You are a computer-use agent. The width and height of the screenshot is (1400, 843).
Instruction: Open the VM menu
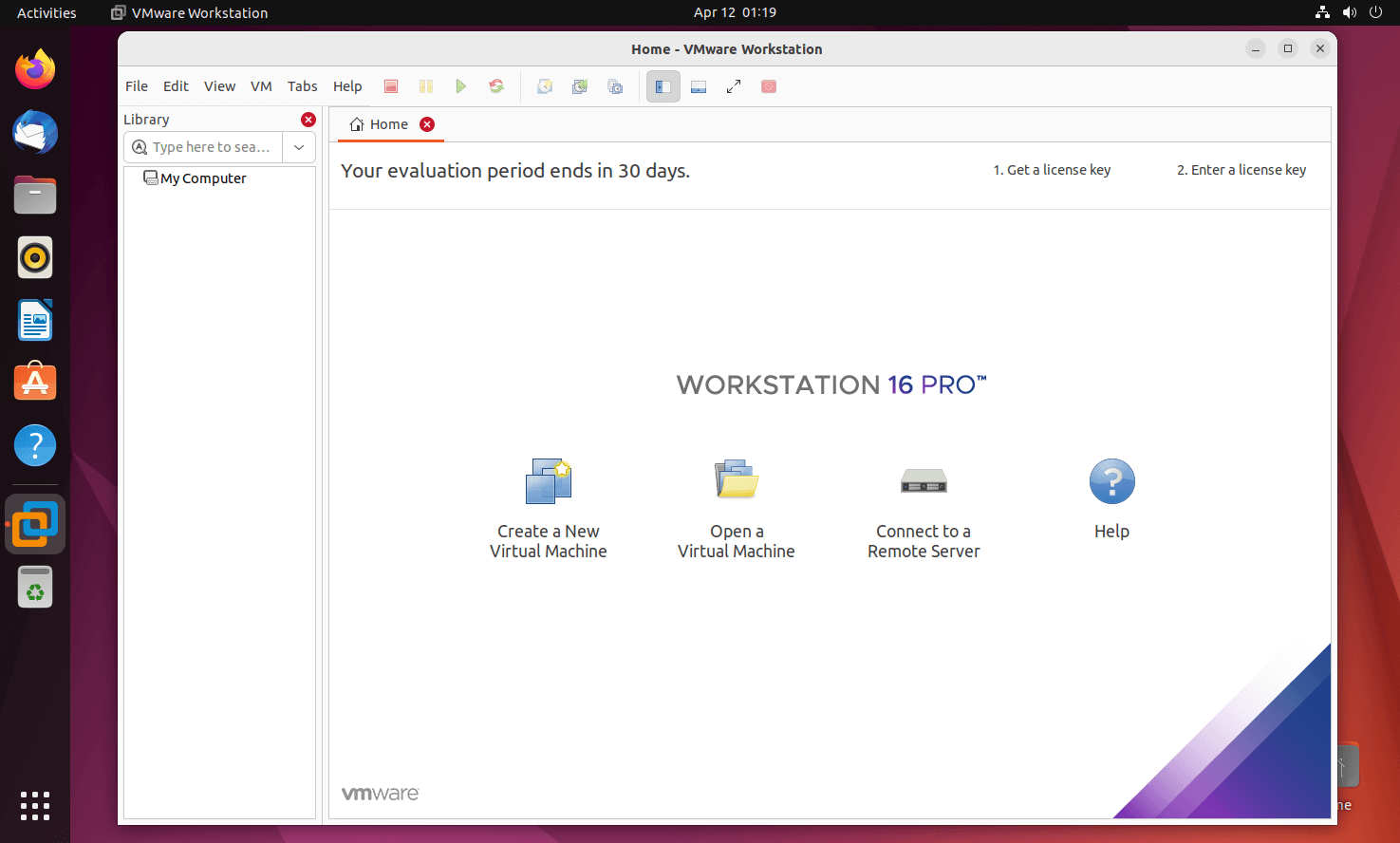tap(261, 86)
